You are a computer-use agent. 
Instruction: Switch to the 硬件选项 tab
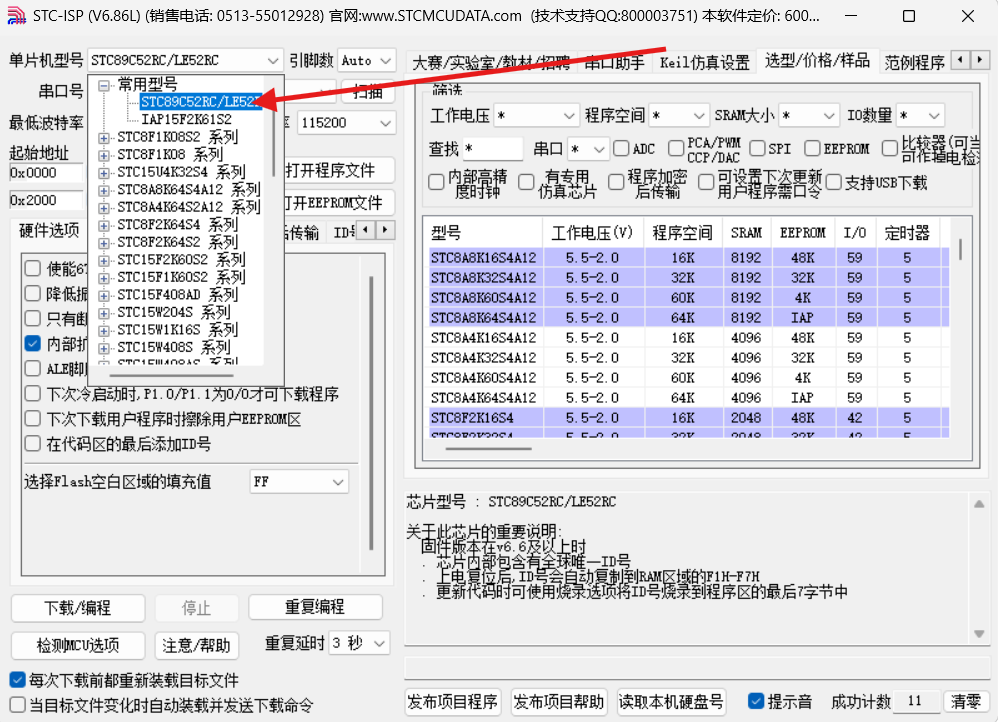point(49,230)
